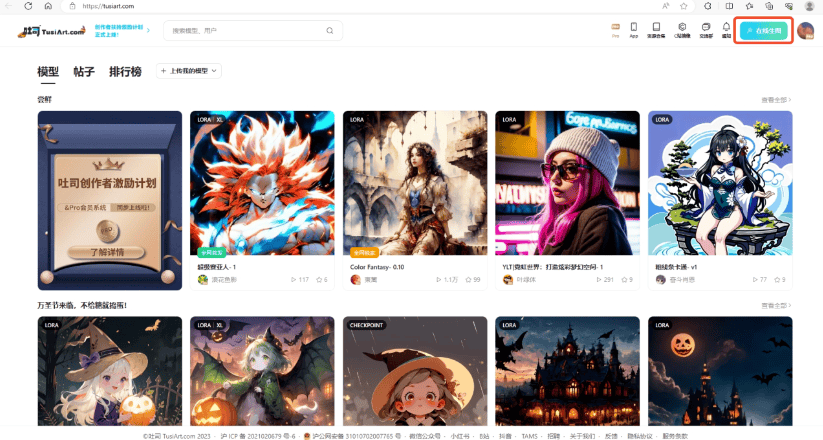Click the TusiArt.com logo

(52, 31)
